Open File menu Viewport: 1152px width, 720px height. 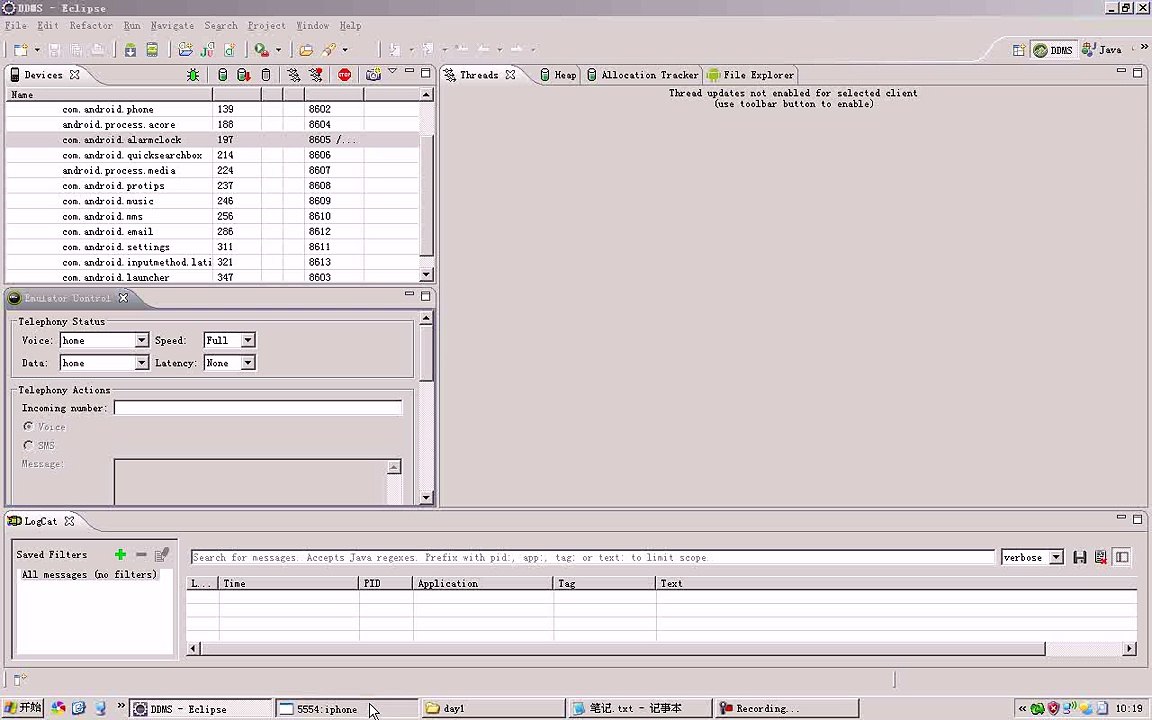[15, 26]
